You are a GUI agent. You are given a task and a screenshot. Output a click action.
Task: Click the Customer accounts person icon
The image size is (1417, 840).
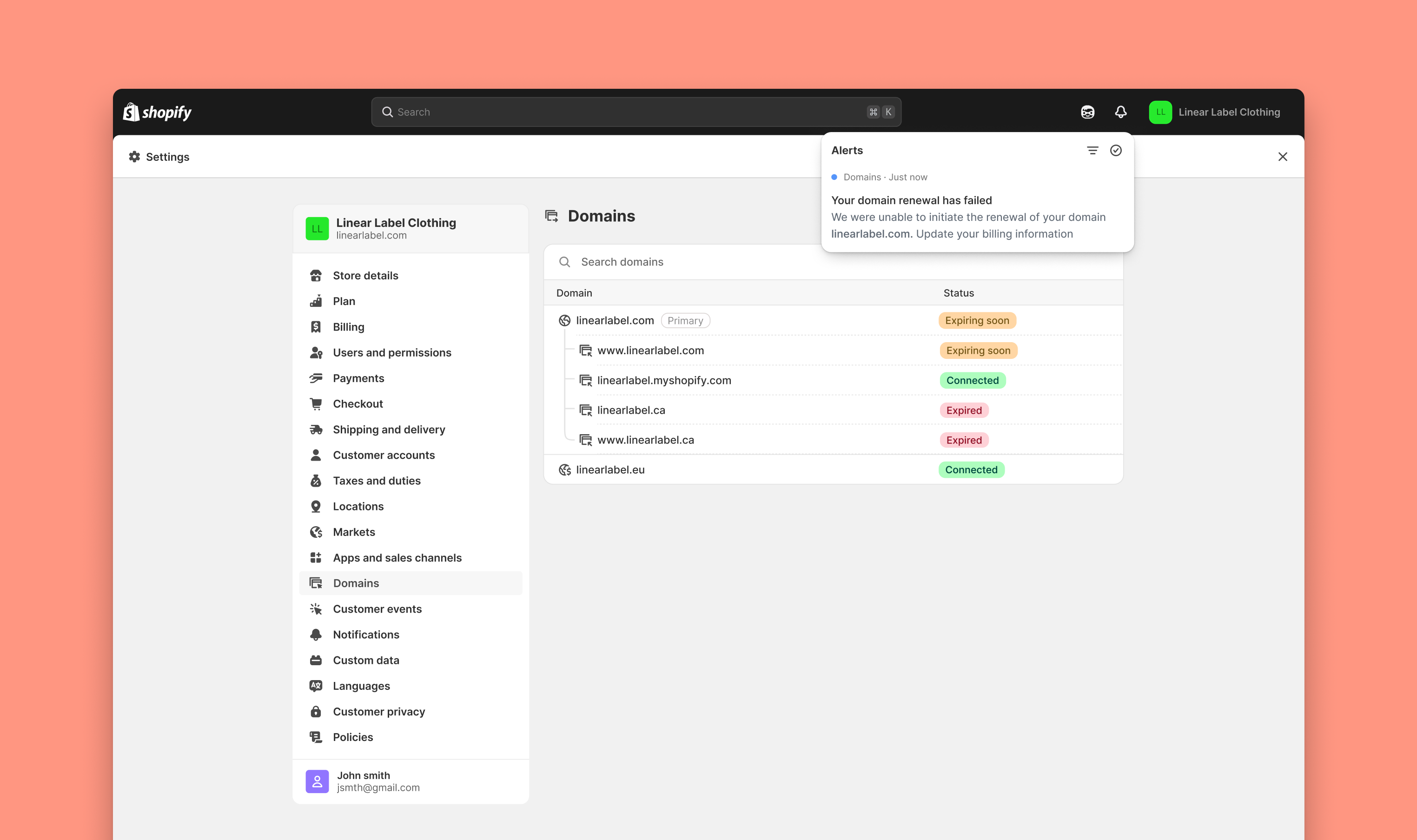(316, 455)
